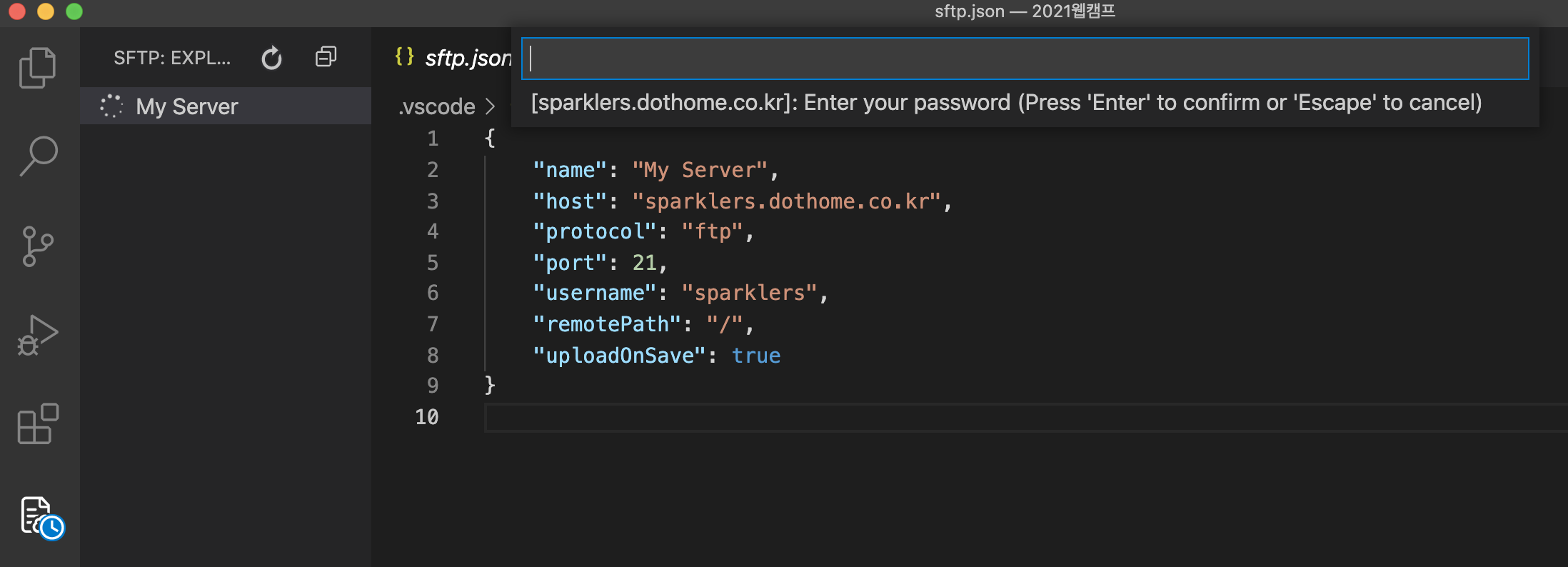Click the "host" key in editor
This screenshot has height=567, width=1568.
tap(570, 201)
